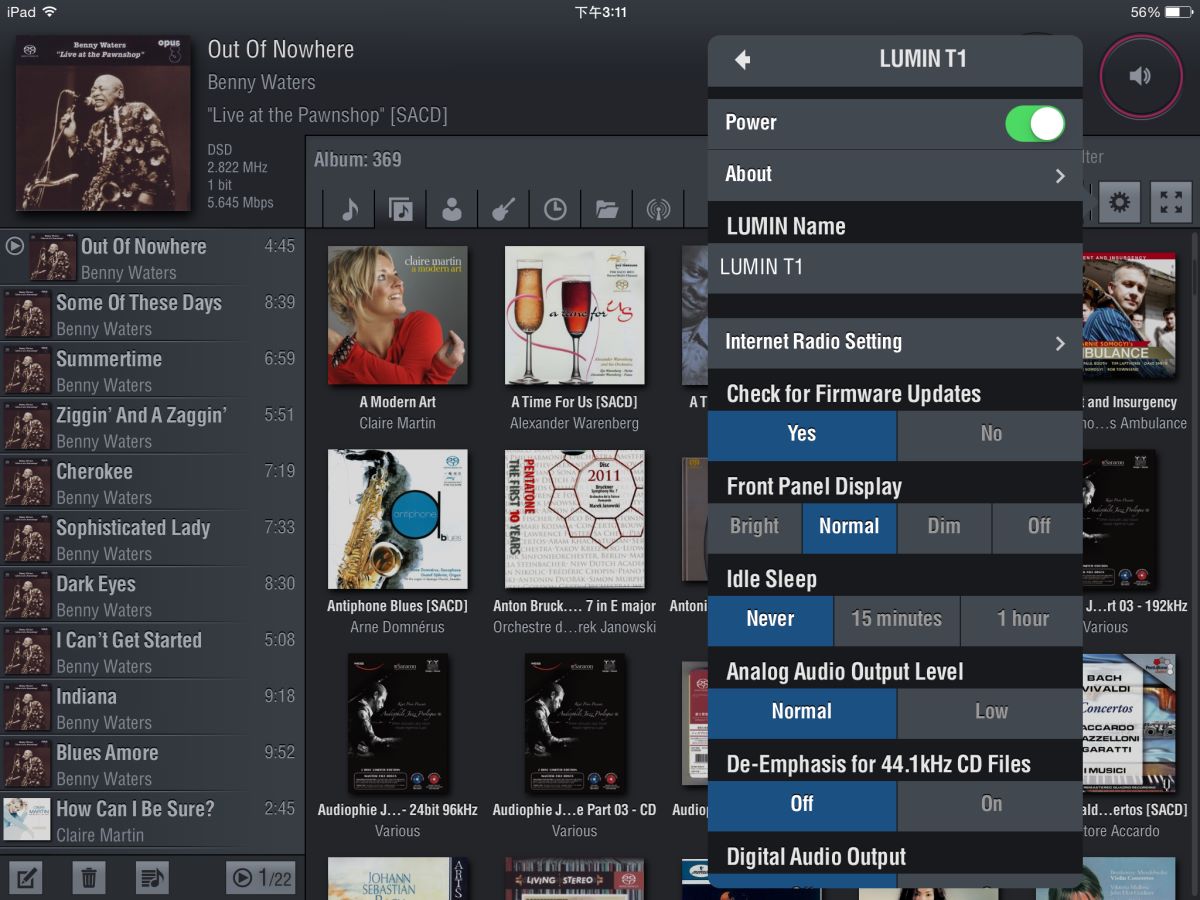Open the now-playing Live at the Pawnshop cover
Screen dimensions: 1200x900
coord(103,123)
